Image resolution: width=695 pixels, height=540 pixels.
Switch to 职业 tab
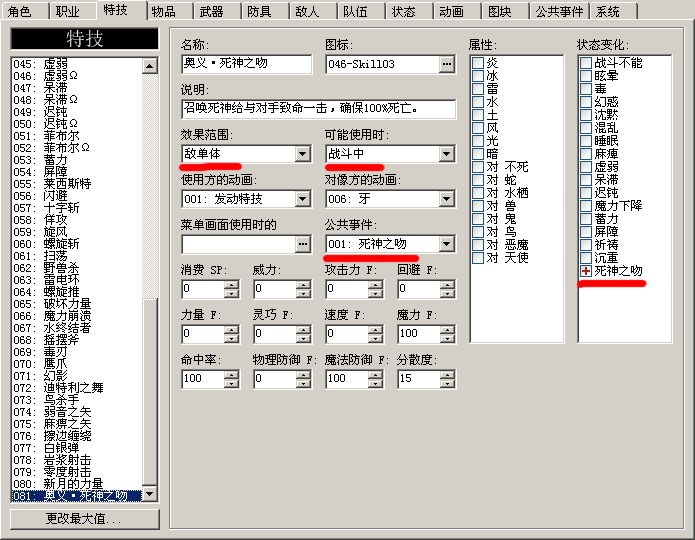(x=72, y=11)
